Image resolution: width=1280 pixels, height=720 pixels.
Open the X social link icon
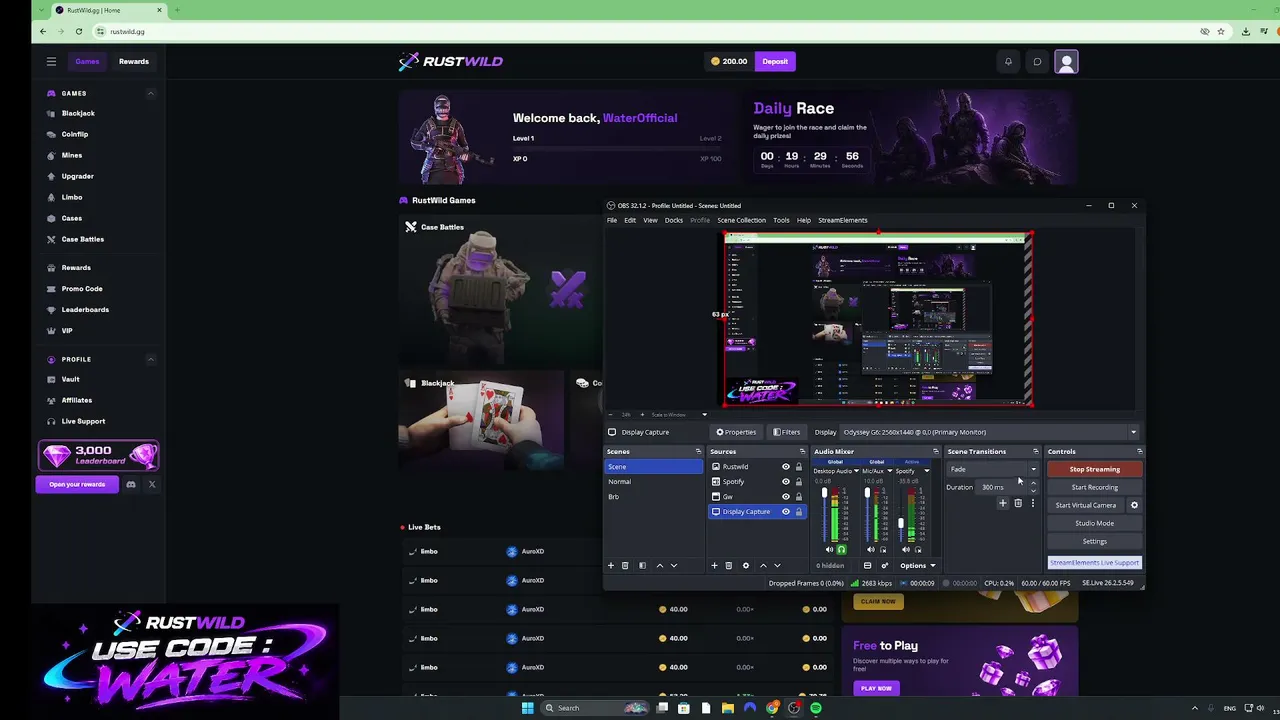[152, 484]
